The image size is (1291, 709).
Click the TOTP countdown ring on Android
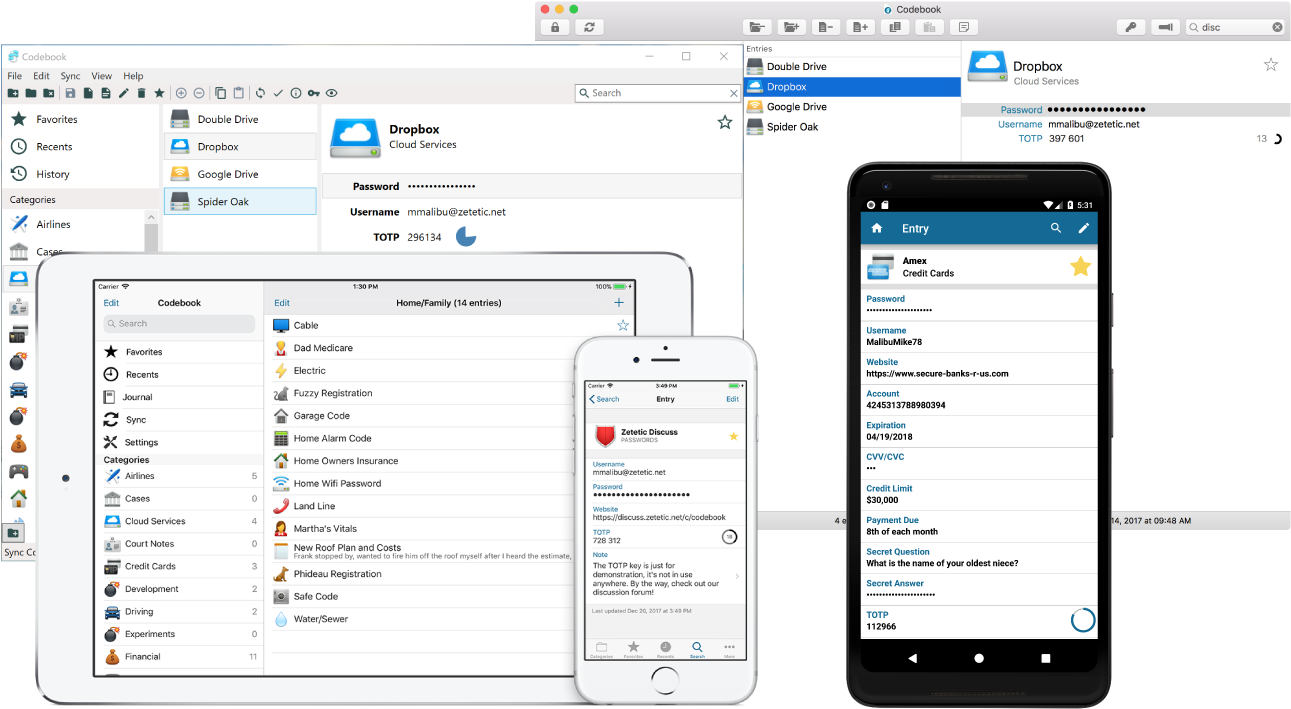click(1083, 620)
